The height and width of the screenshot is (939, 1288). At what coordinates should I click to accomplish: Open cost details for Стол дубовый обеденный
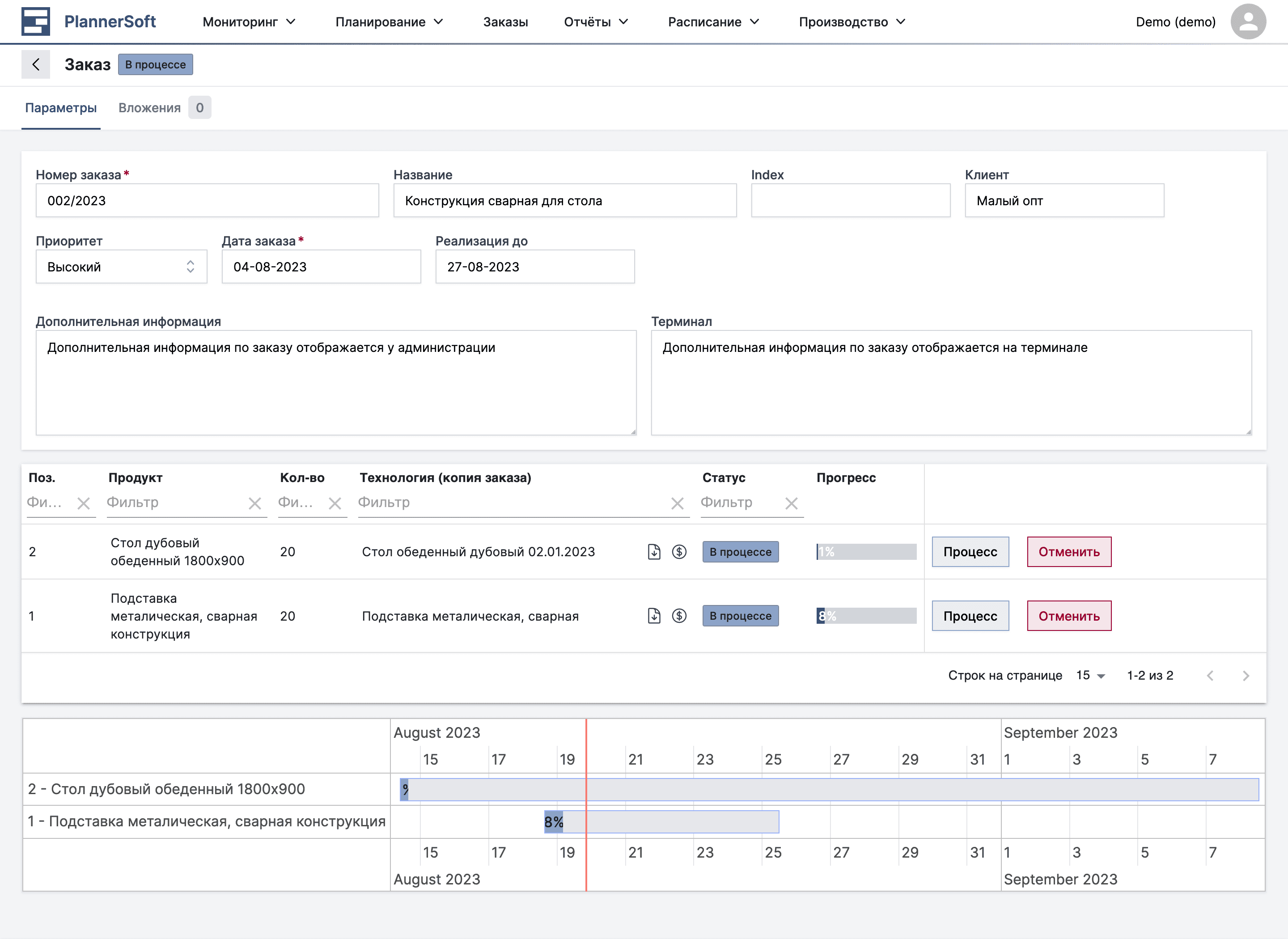click(x=680, y=551)
